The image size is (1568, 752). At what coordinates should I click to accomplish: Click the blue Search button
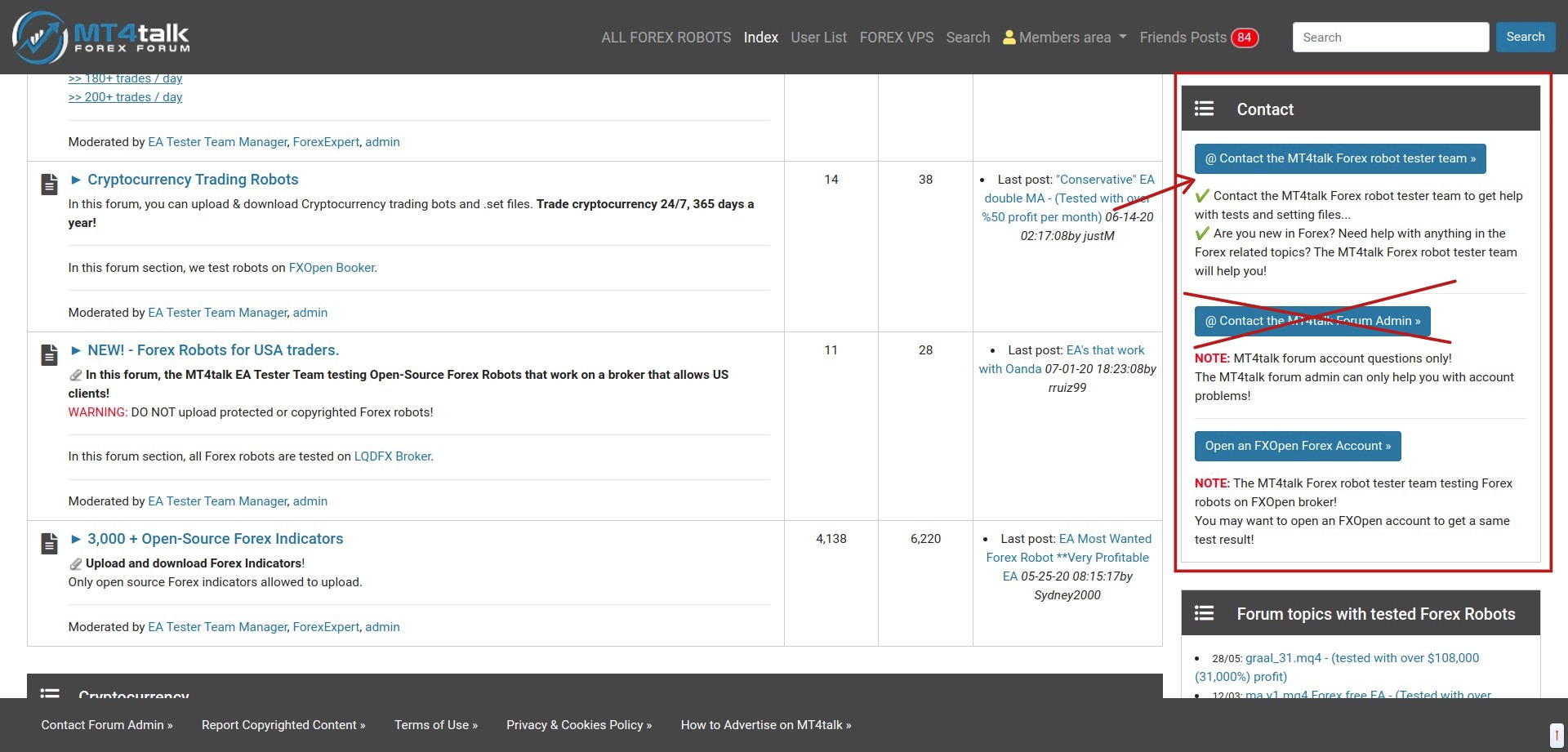1526,38
